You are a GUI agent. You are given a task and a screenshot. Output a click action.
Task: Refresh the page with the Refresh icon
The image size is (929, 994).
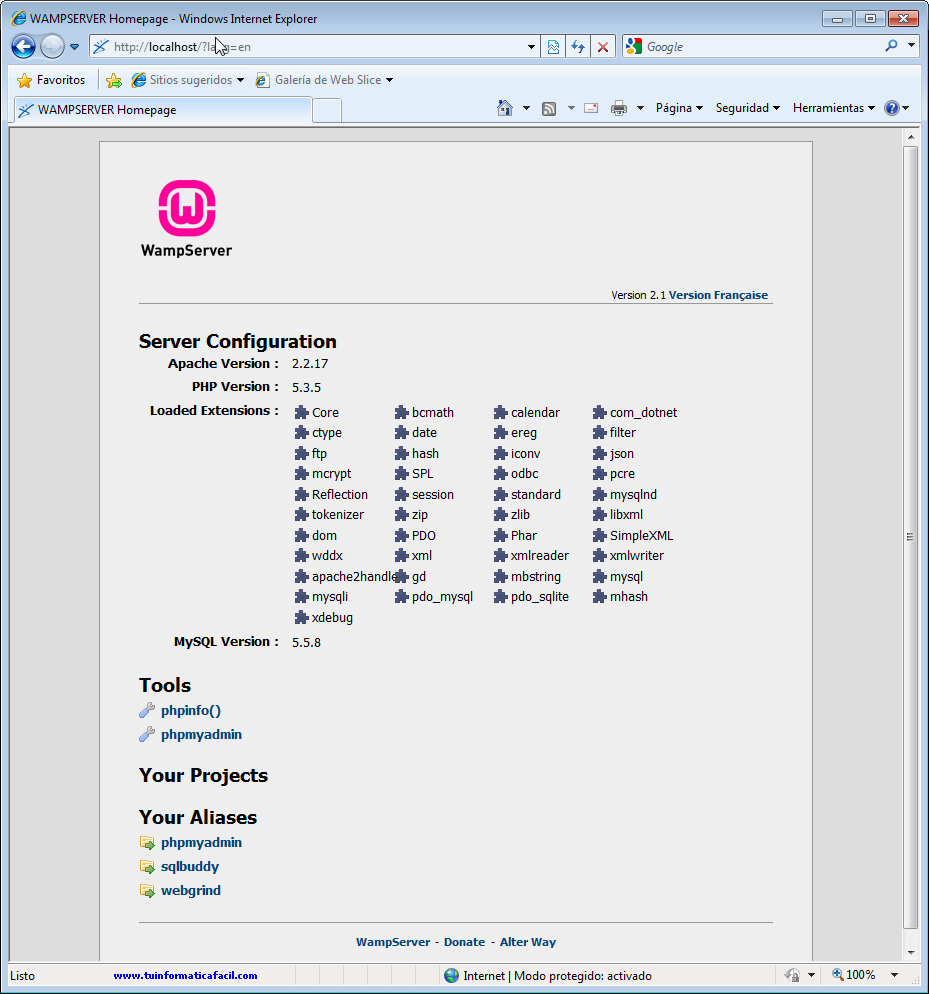pyautogui.click(x=578, y=47)
